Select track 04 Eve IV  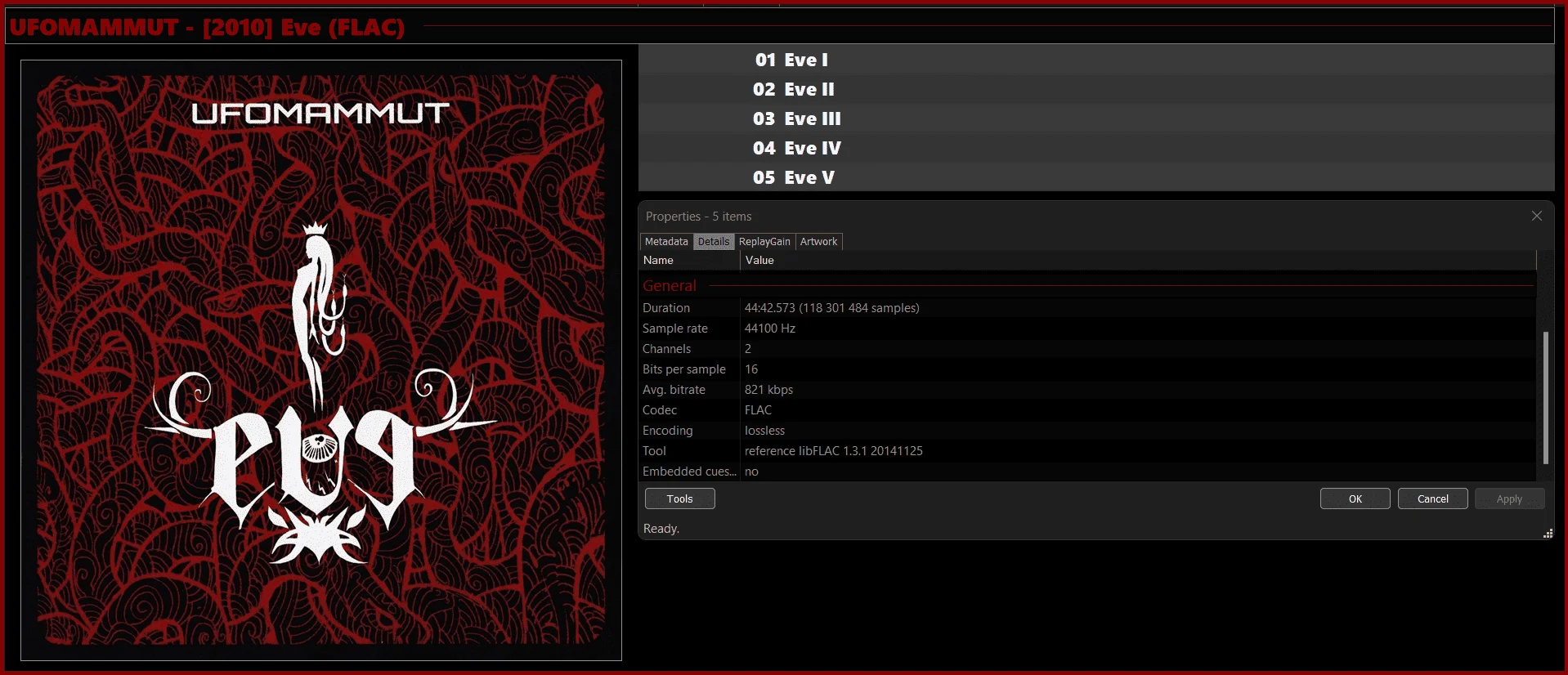(1096, 148)
